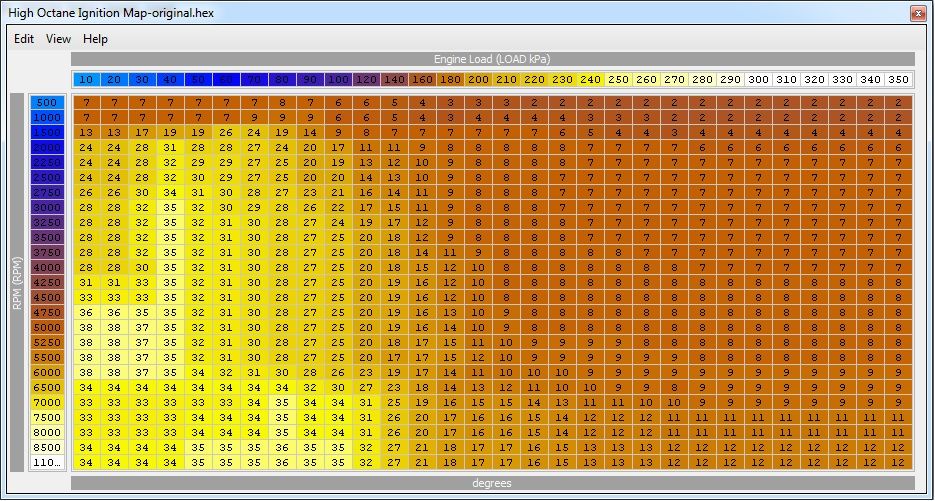The width and height of the screenshot is (935, 501).
Task: Open the Help menu
Action: [x=96, y=39]
